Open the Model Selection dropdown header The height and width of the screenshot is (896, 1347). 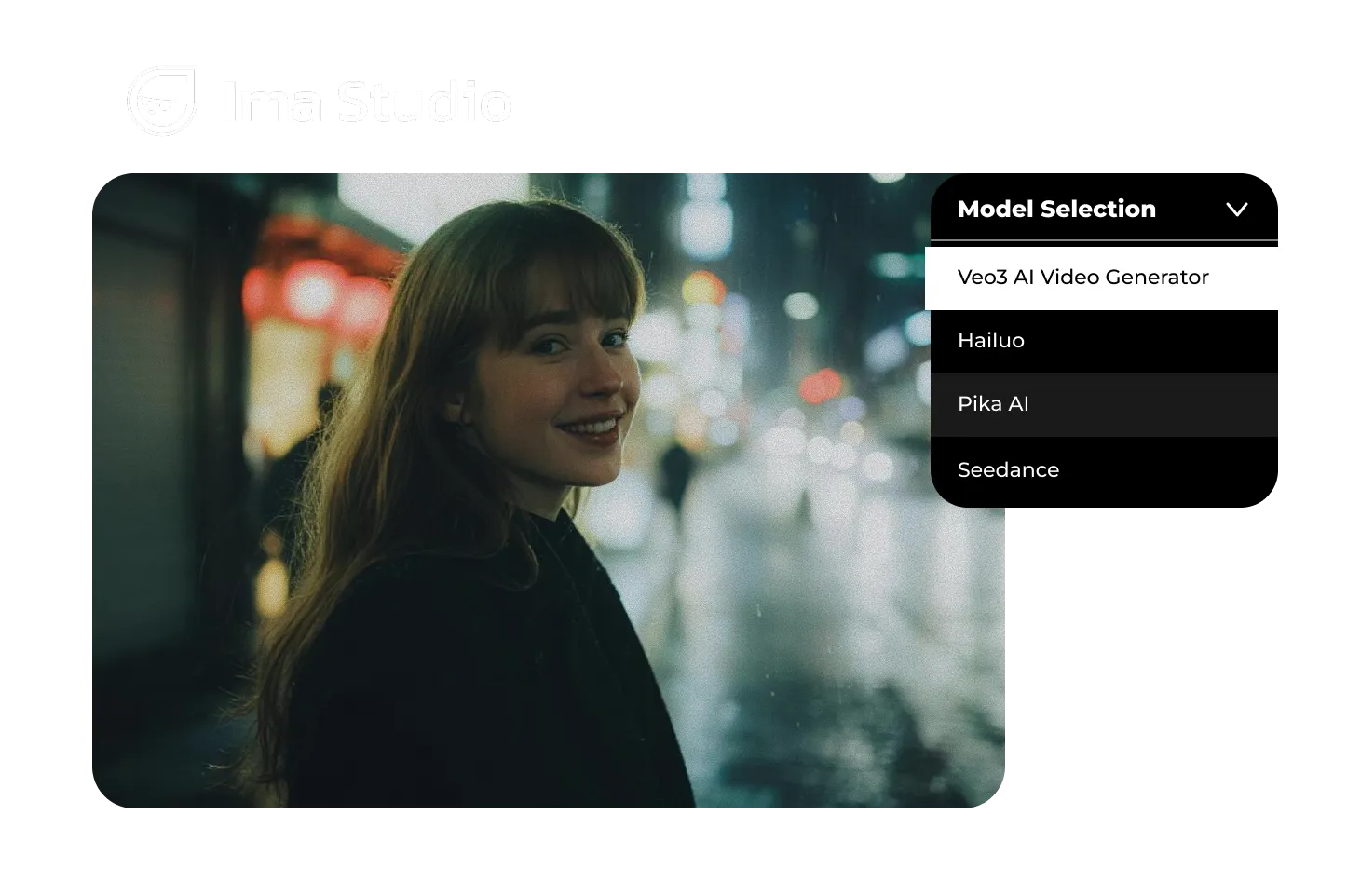pos(1056,209)
